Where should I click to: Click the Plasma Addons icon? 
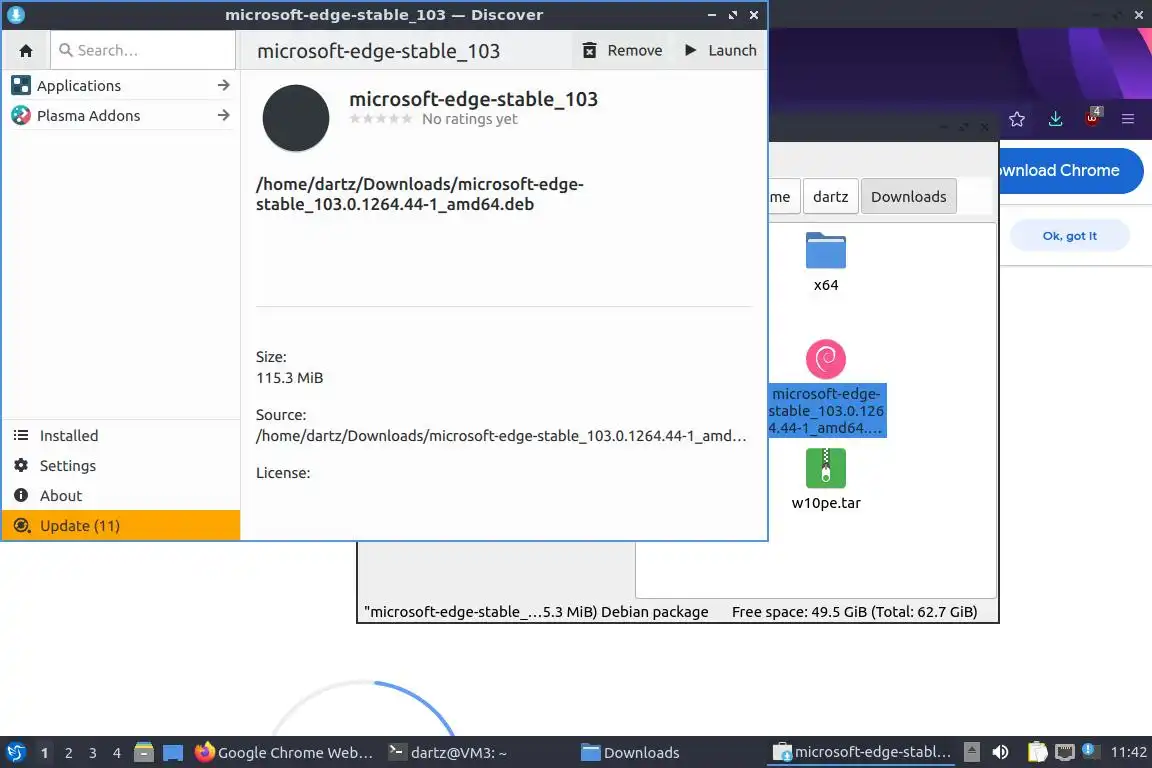pos(21,115)
